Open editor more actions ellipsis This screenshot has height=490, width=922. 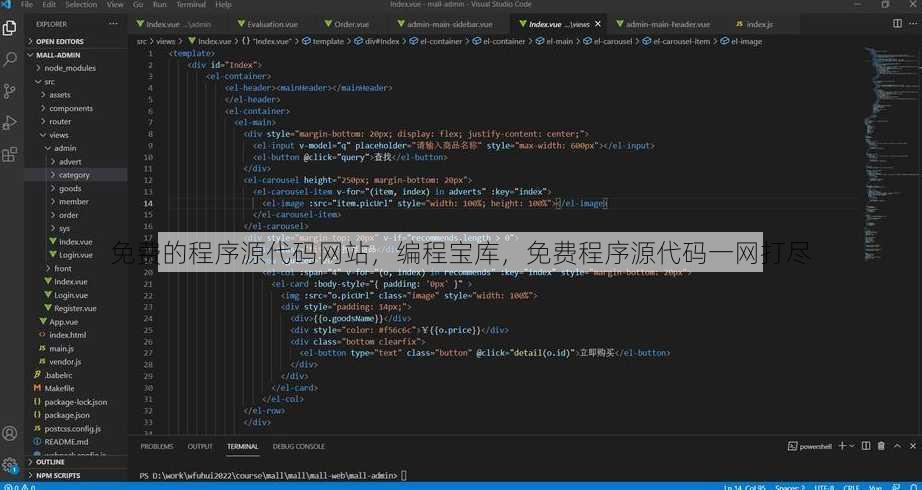913,24
